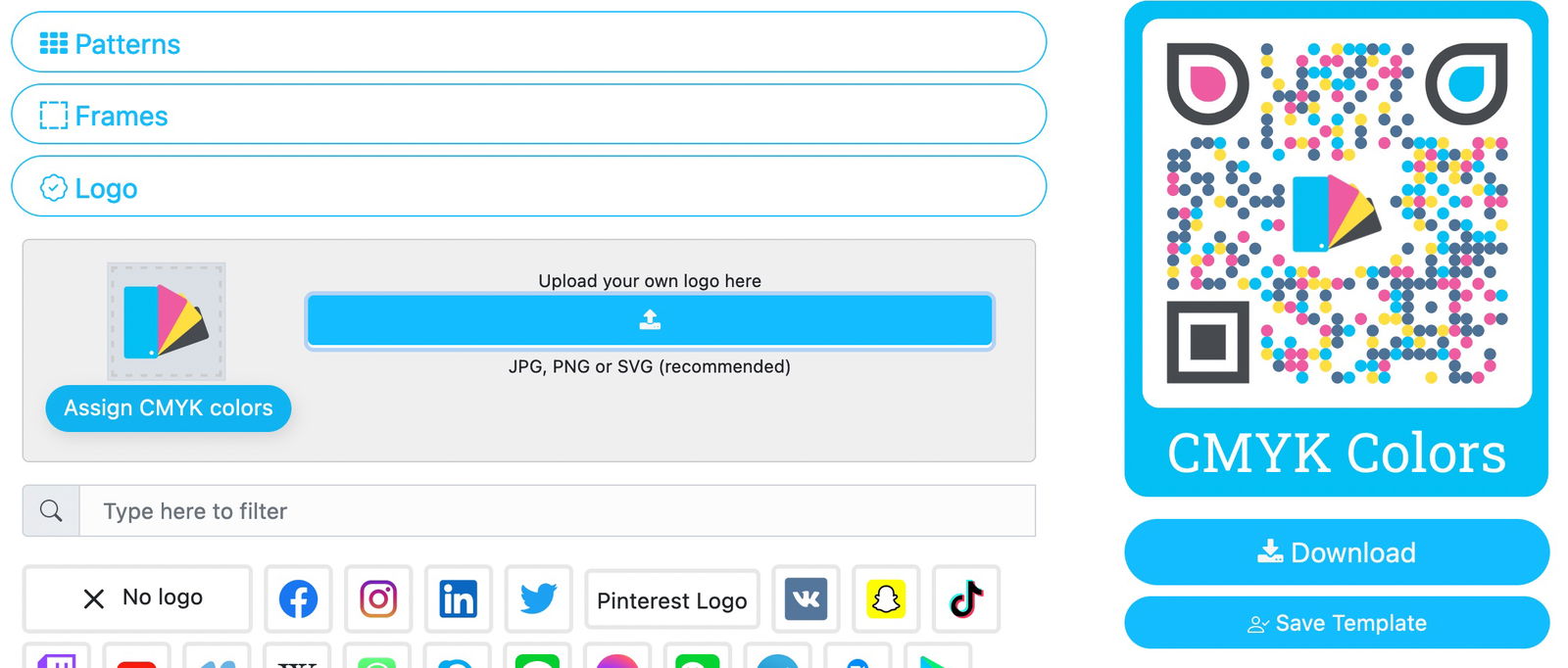The image size is (1568, 668).
Task: Expand the Frames section
Action: [x=528, y=116]
